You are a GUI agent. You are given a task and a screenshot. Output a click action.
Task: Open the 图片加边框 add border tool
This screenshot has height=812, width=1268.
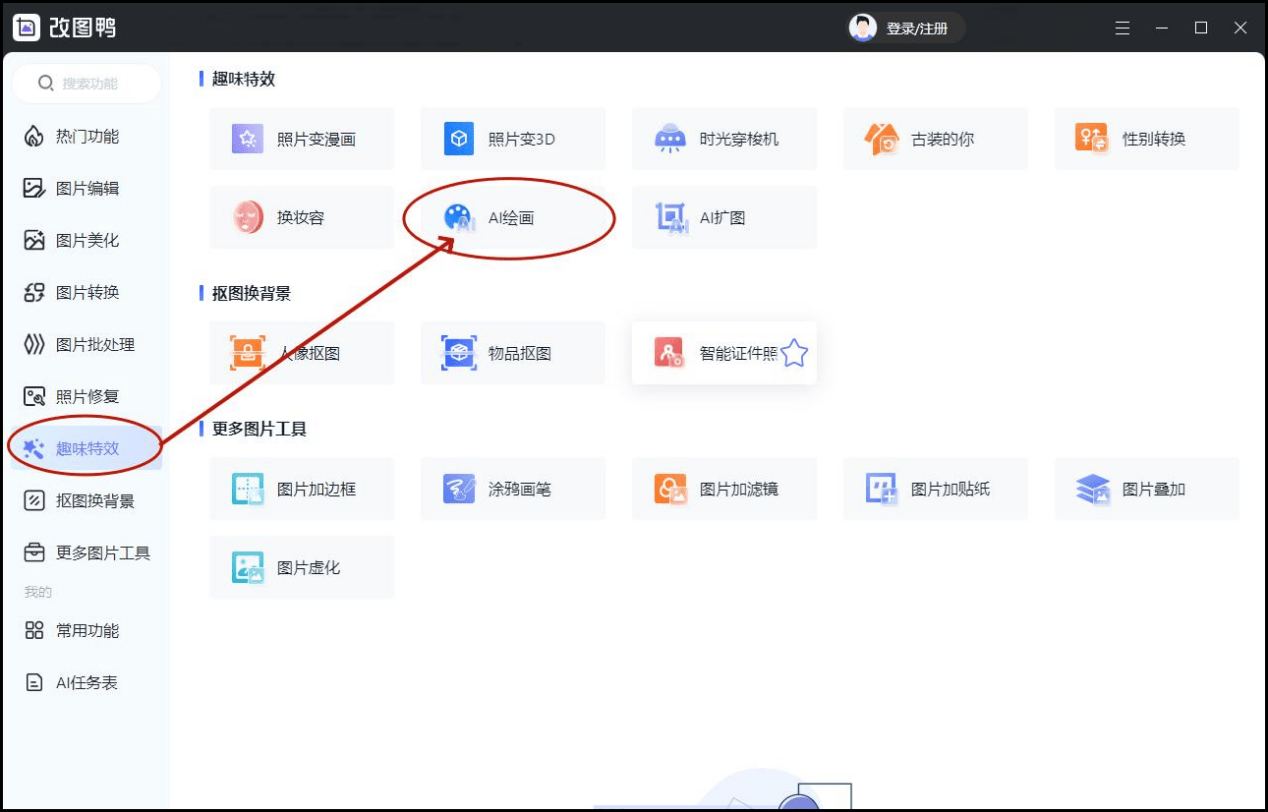tap(301, 489)
